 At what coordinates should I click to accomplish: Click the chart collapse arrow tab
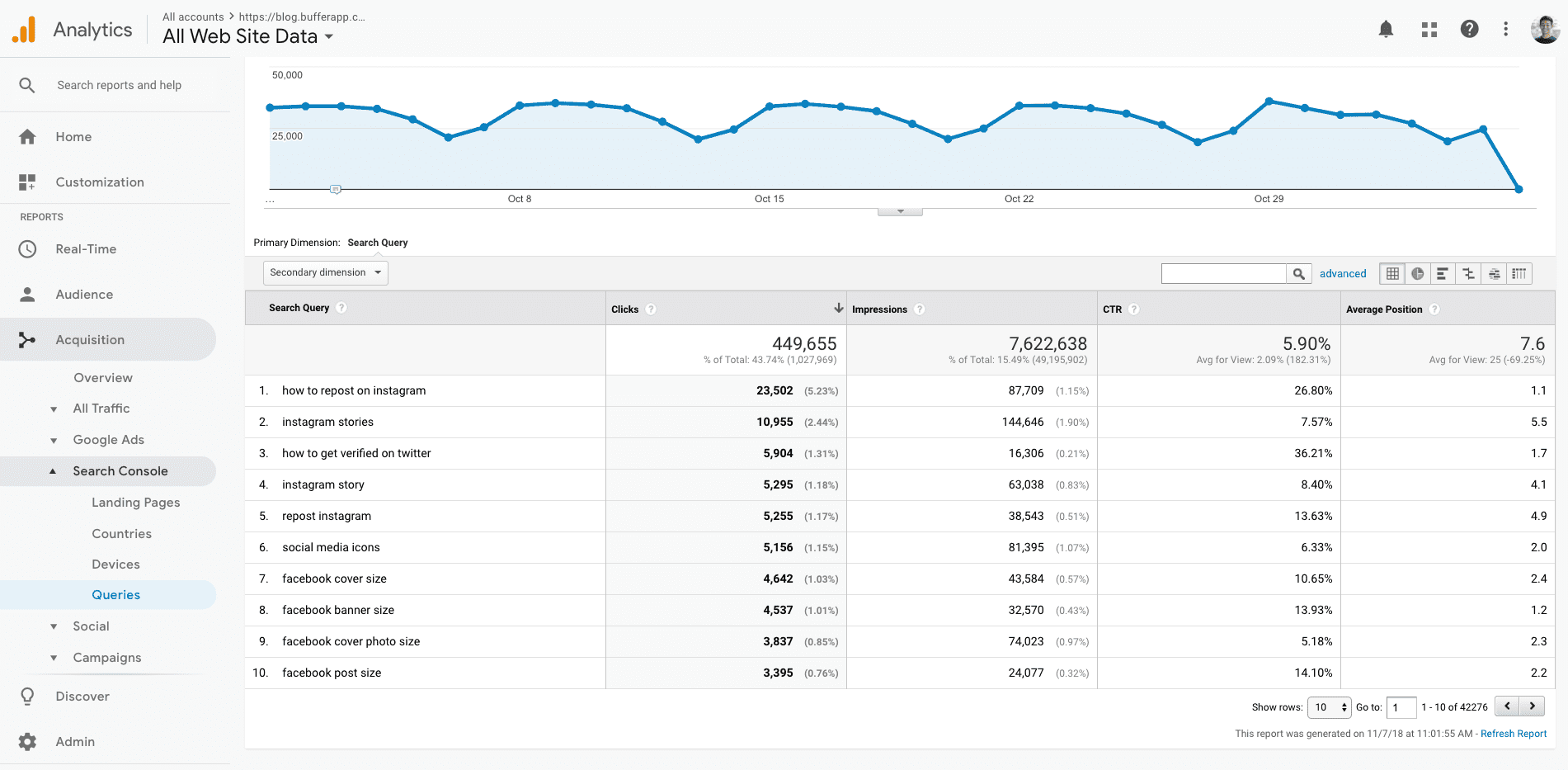tap(900, 211)
